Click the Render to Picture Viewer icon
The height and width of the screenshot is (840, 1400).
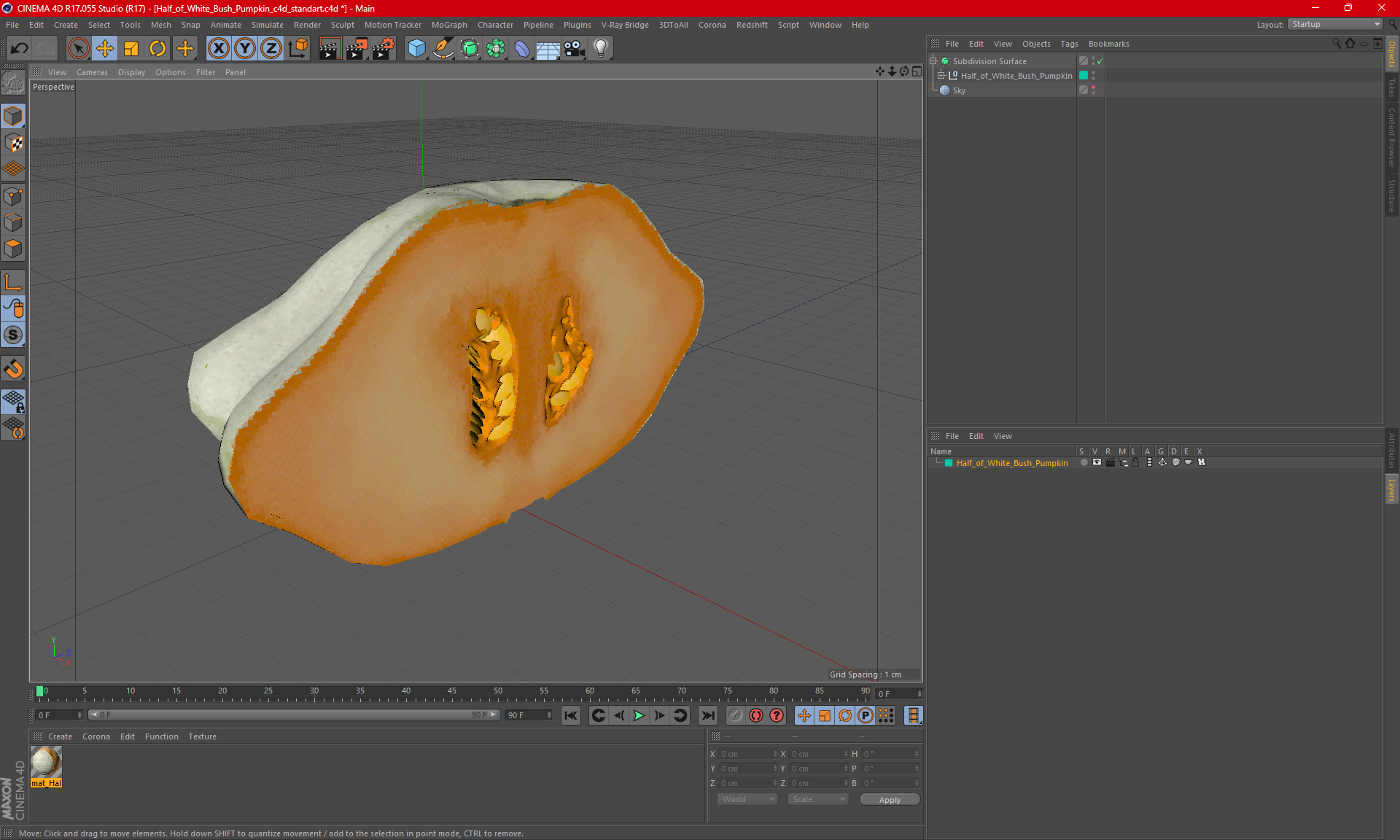tap(357, 49)
